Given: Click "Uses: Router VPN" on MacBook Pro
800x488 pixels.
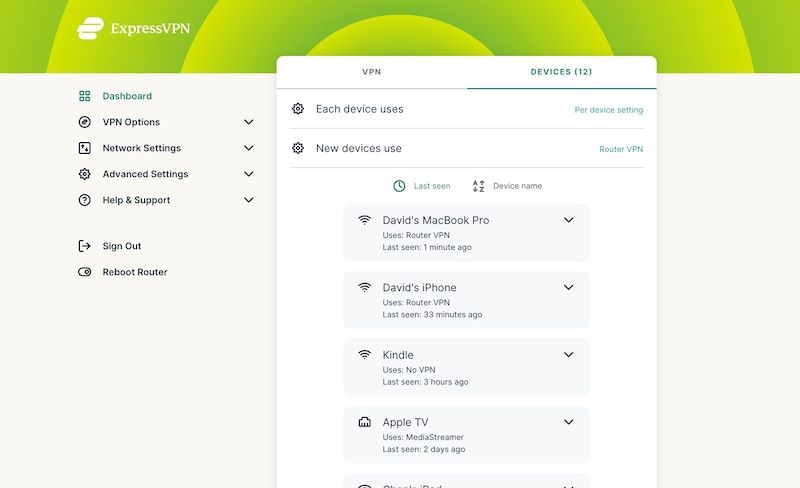Looking at the screenshot, I should 416,235.
